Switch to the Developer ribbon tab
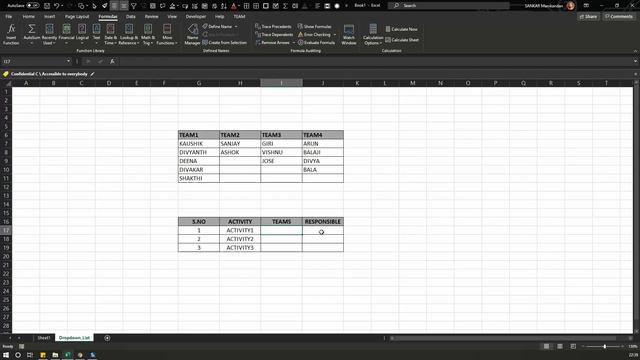 tap(196, 17)
